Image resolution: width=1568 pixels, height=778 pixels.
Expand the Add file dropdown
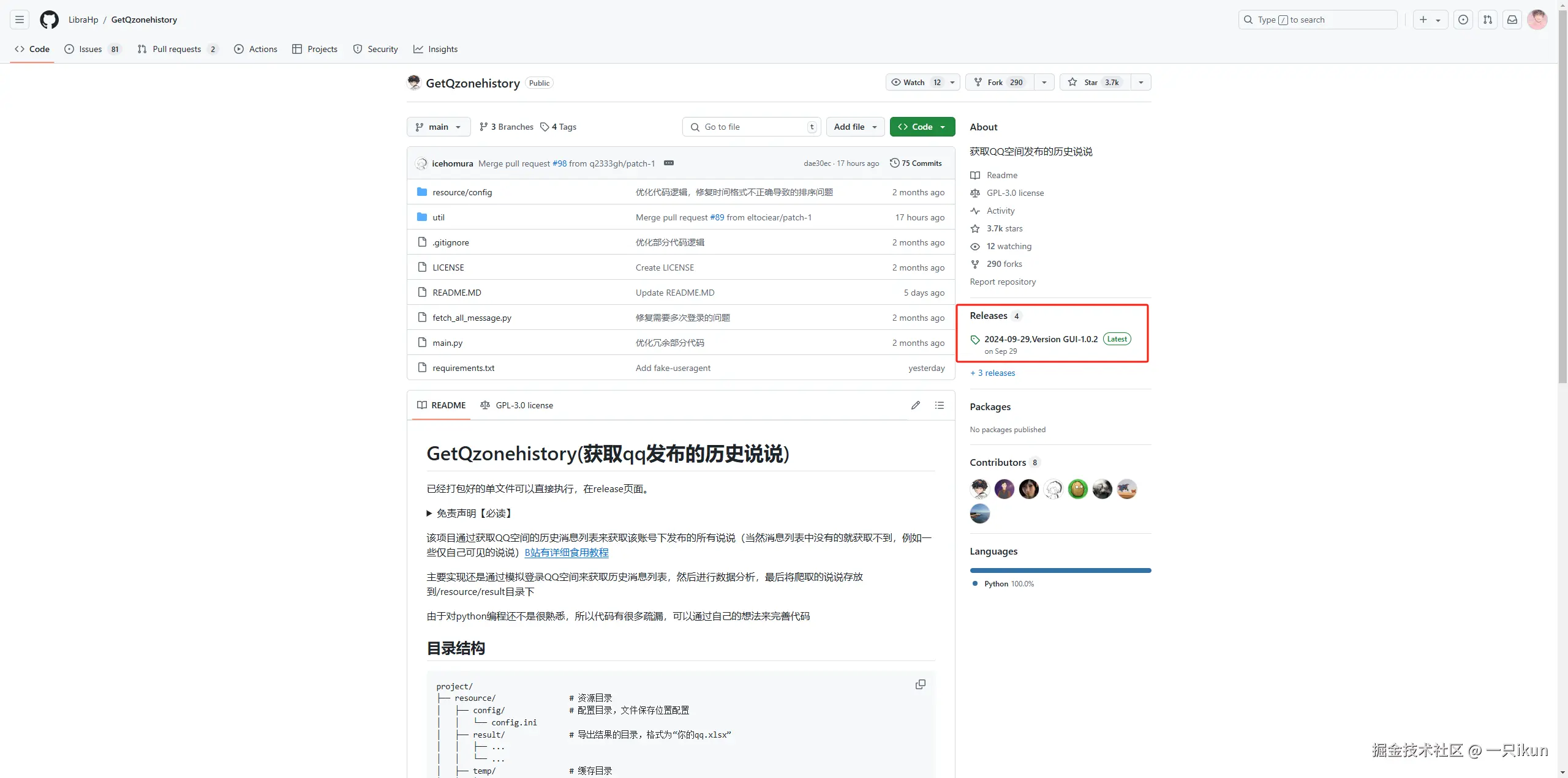pos(855,127)
